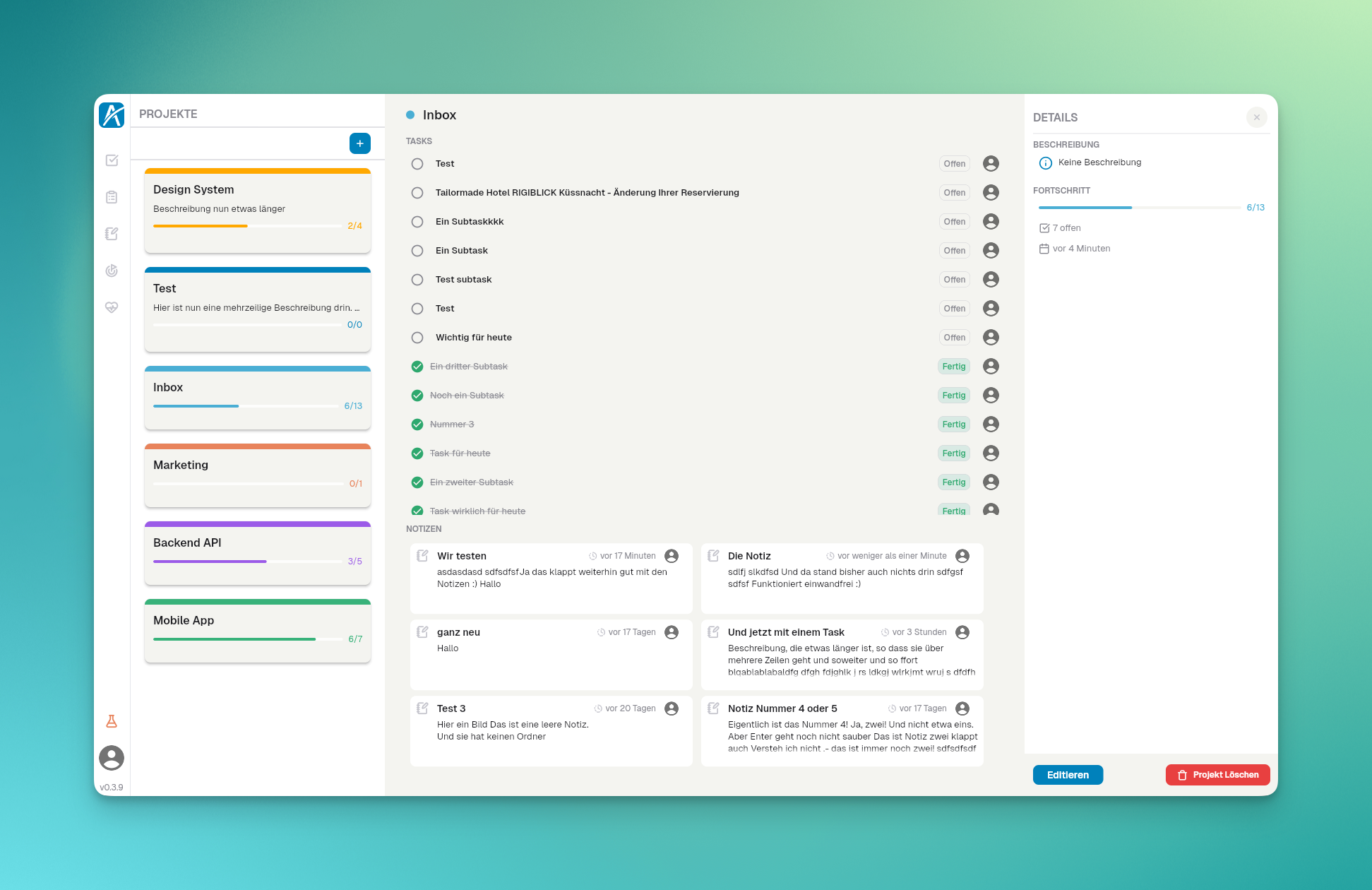This screenshot has width=1372, height=890.
Task: Open the goals target sidebar icon
Action: pyautogui.click(x=112, y=271)
